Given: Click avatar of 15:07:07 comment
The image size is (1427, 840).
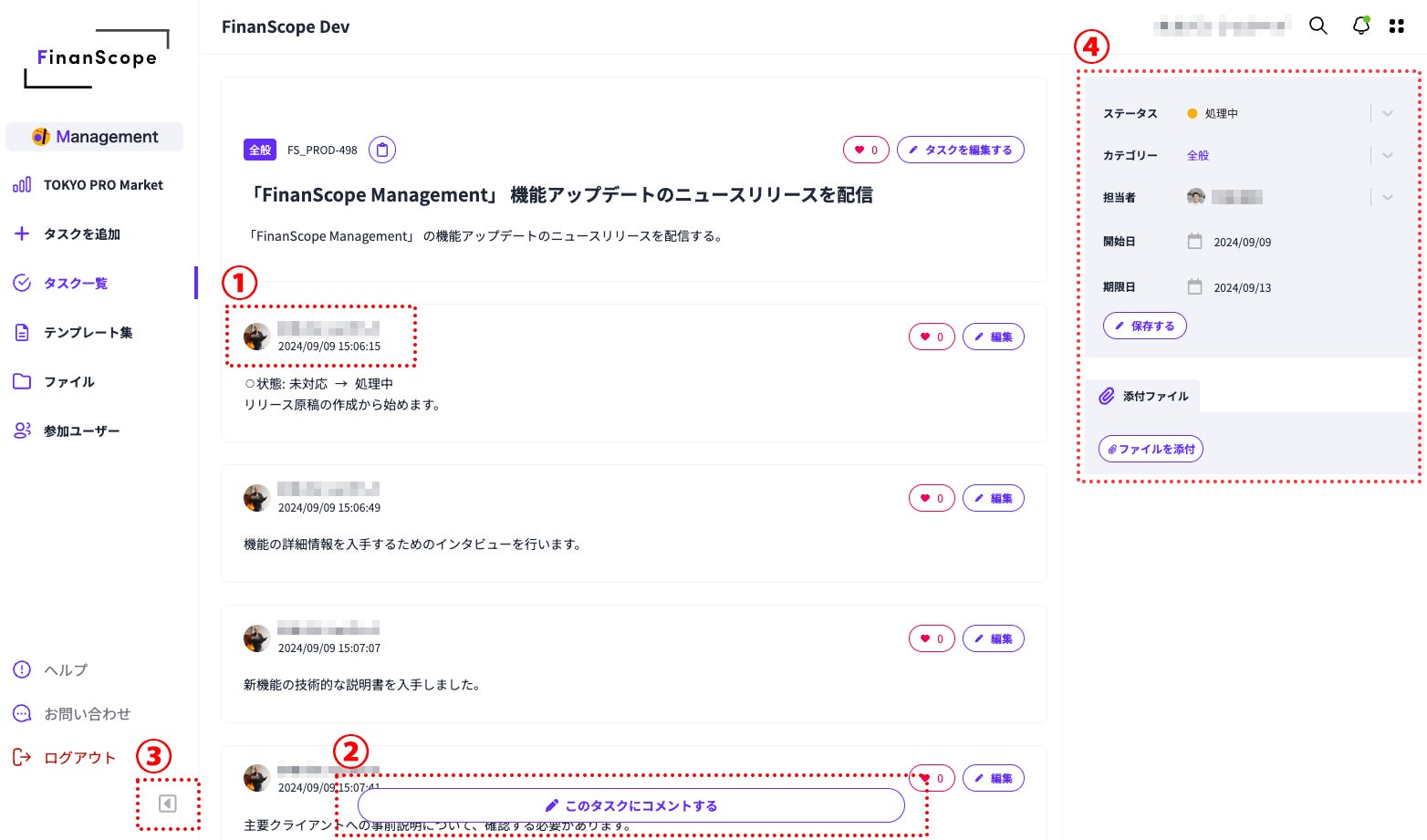Looking at the screenshot, I should pyautogui.click(x=256, y=638).
